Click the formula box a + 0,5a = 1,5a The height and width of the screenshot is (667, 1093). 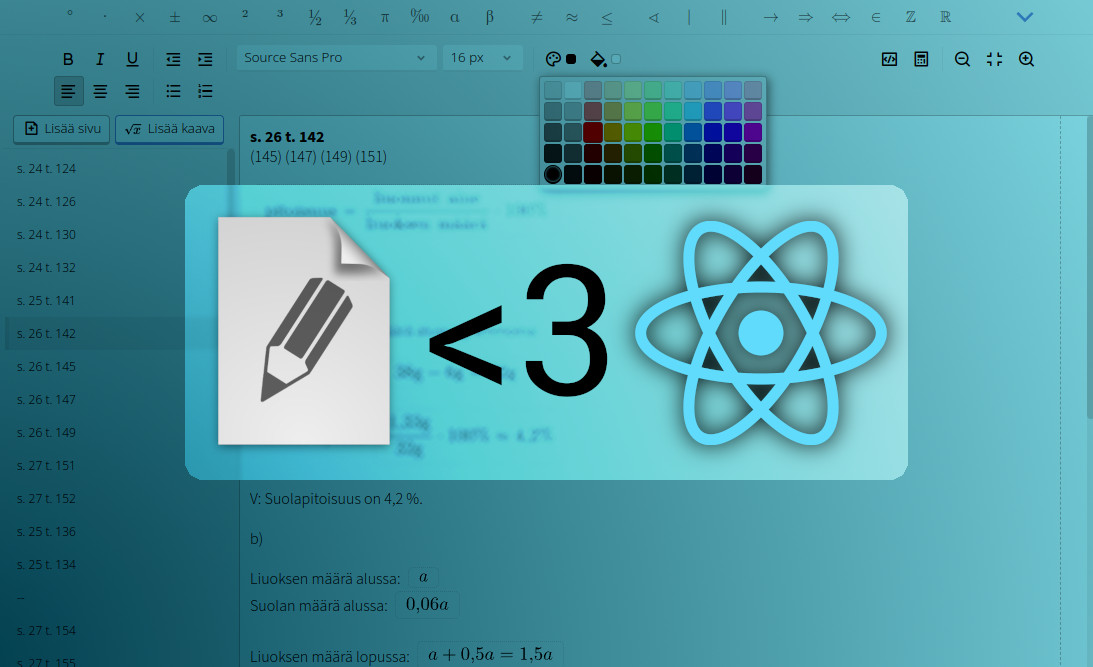[x=490, y=655]
